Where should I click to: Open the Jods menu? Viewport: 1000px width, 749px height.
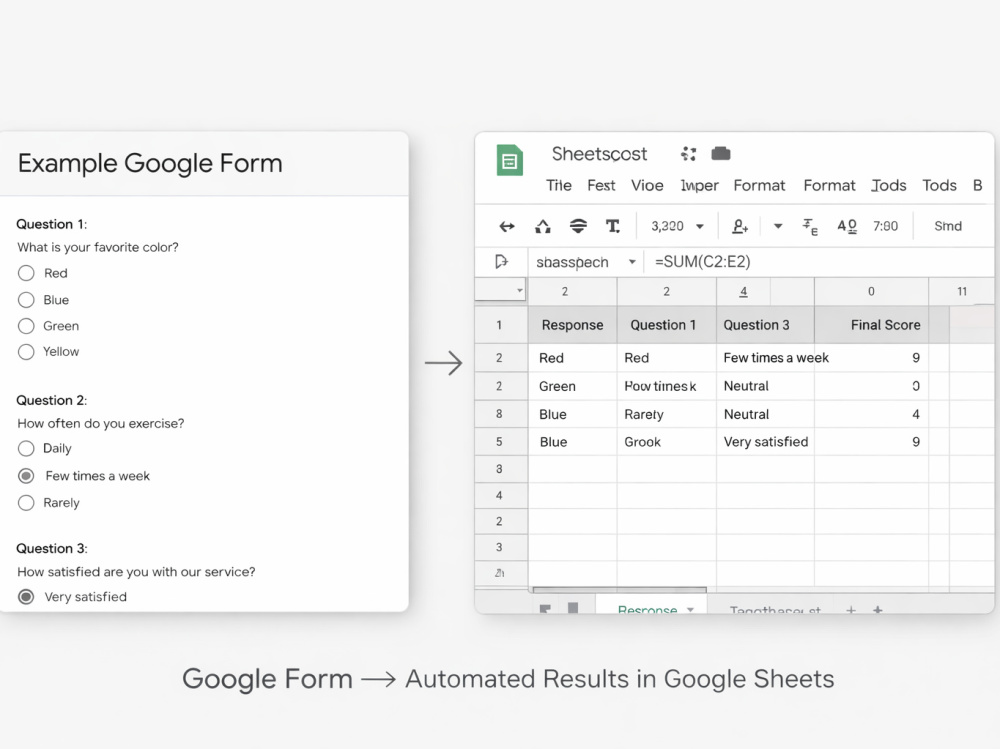click(x=889, y=185)
